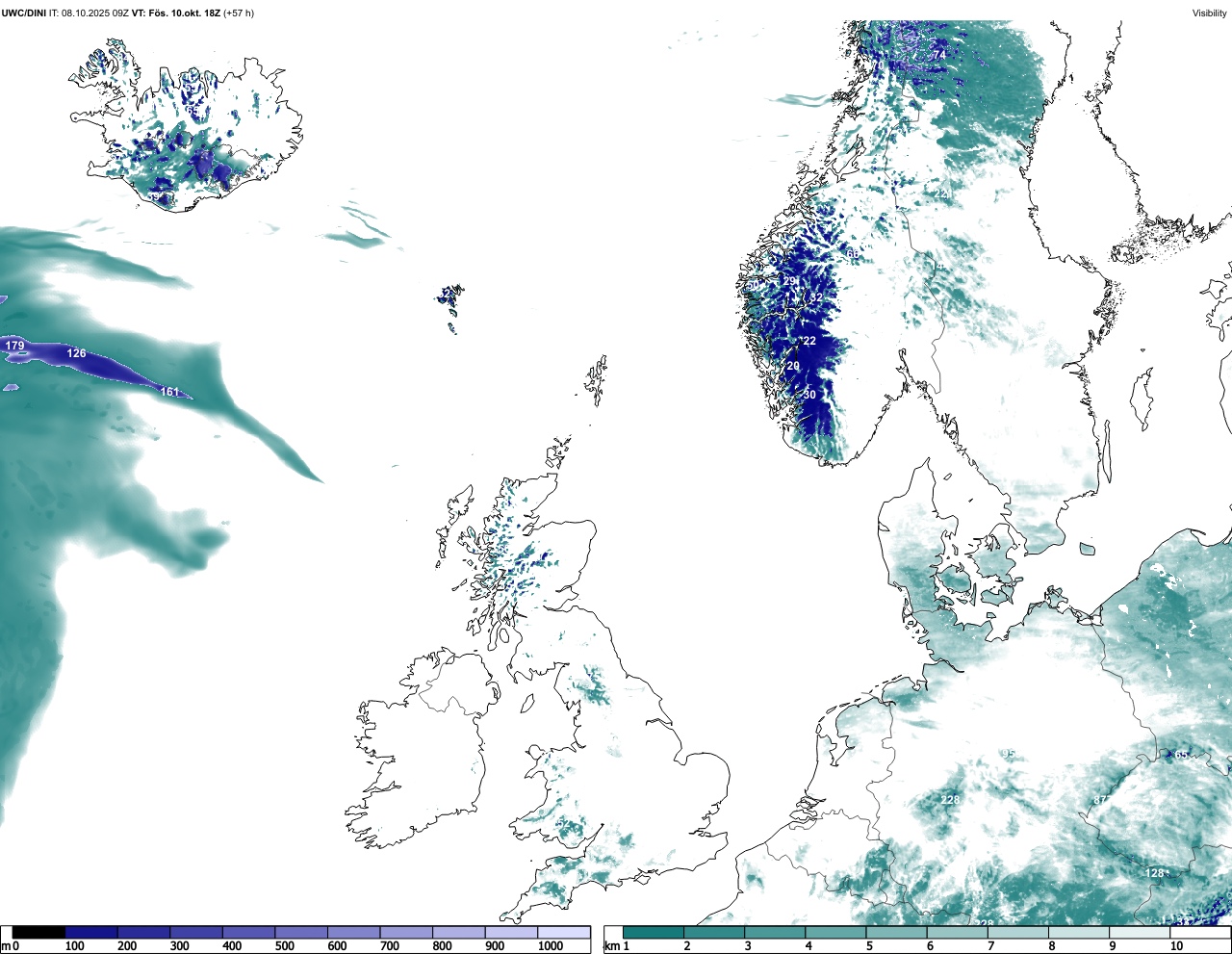Screen dimensions: 1232x954
Task: Click the 'm' unit label in the legend
Action: [5, 946]
